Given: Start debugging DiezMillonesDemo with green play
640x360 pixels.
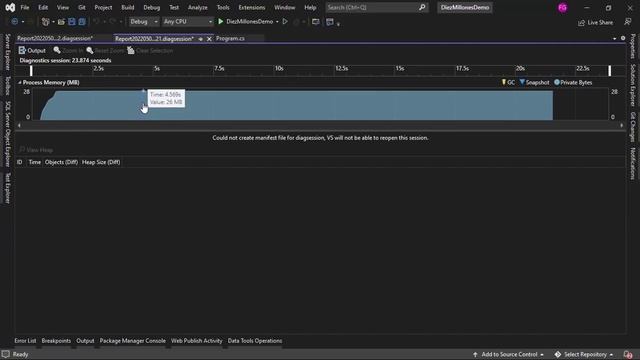Looking at the screenshot, I should [221, 22].
